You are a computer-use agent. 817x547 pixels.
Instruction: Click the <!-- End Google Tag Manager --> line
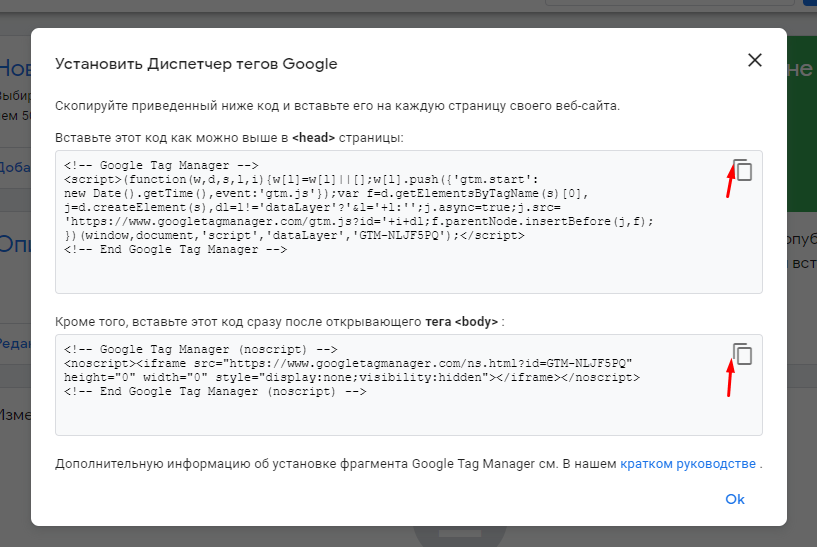[176, 250]
